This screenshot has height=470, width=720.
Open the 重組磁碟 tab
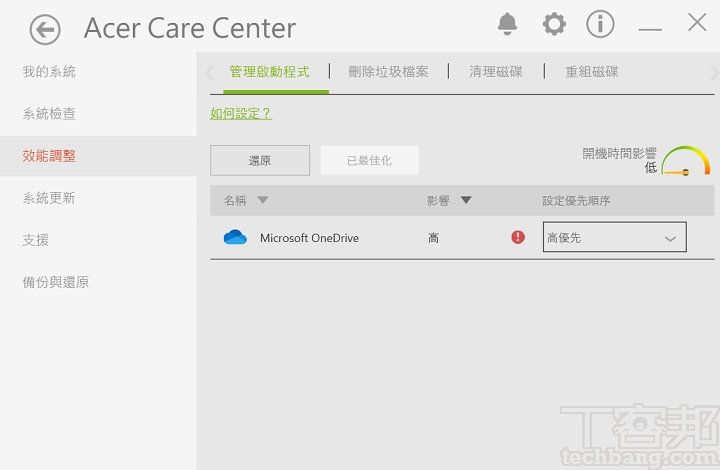pyautogui.click(x=592, y=72)
